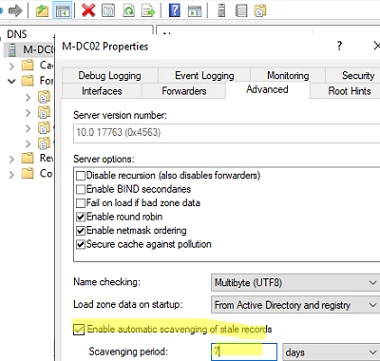Click the green Refresh icon

[x=128, y=11]
